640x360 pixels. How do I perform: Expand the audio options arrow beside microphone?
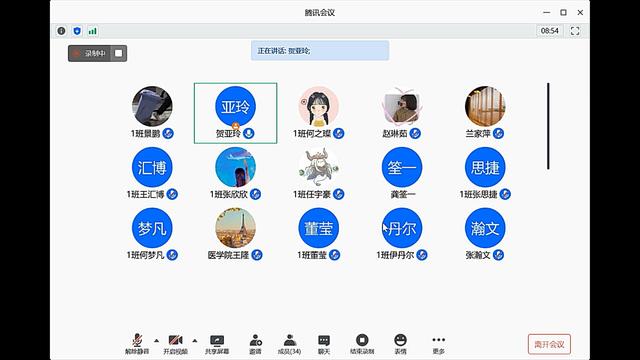coord(156,340)
